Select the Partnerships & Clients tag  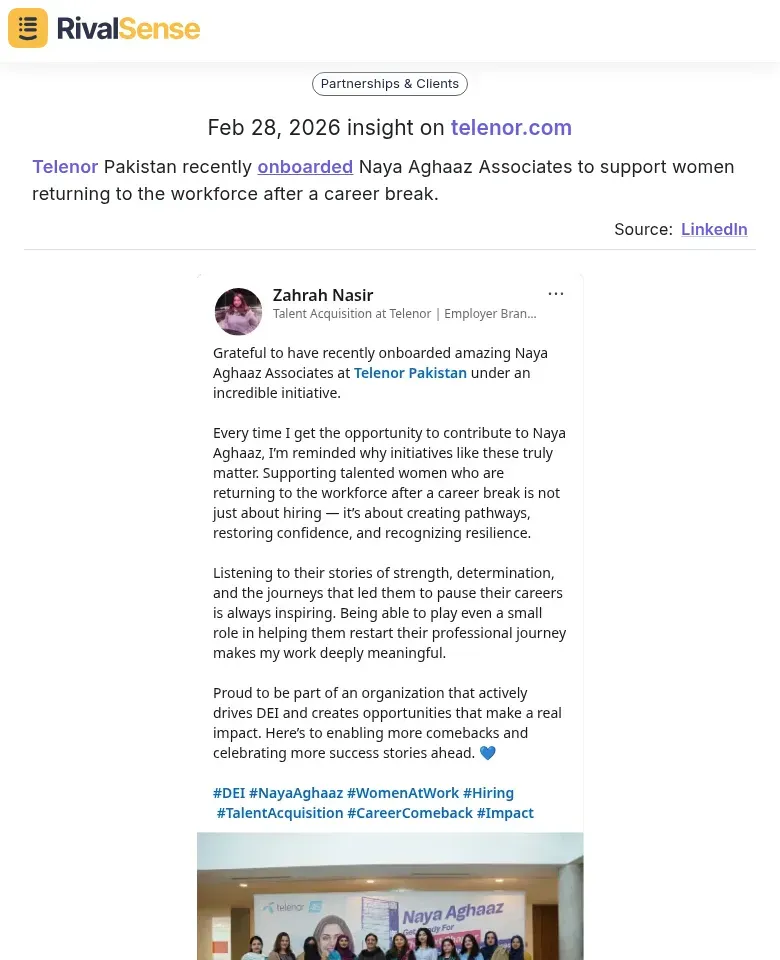[x=390, y=84]
